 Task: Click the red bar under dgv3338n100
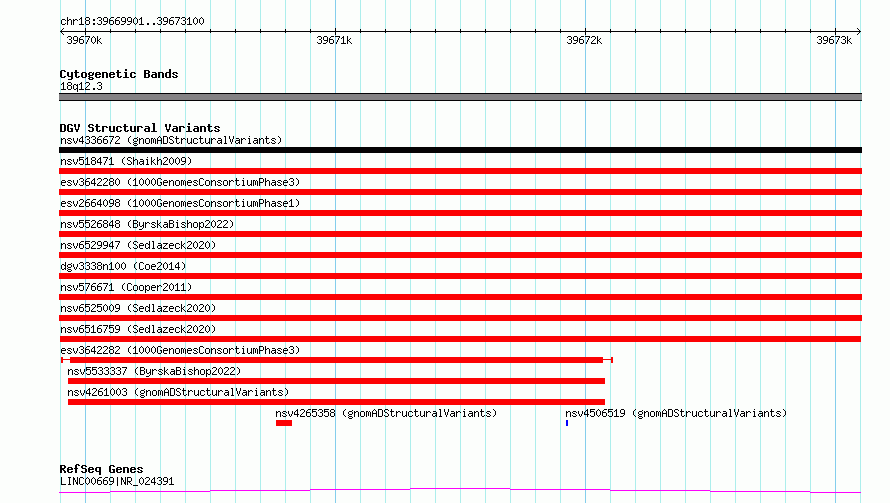click(x=460, y=276)
